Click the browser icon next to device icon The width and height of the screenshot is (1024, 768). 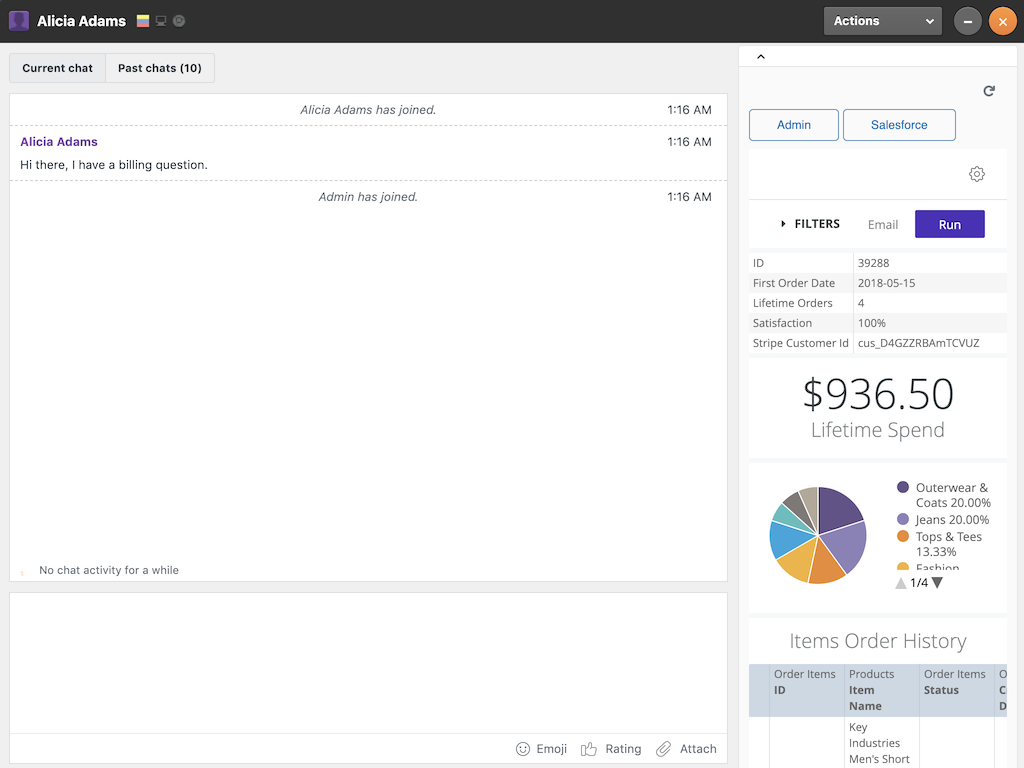[179, 21]
